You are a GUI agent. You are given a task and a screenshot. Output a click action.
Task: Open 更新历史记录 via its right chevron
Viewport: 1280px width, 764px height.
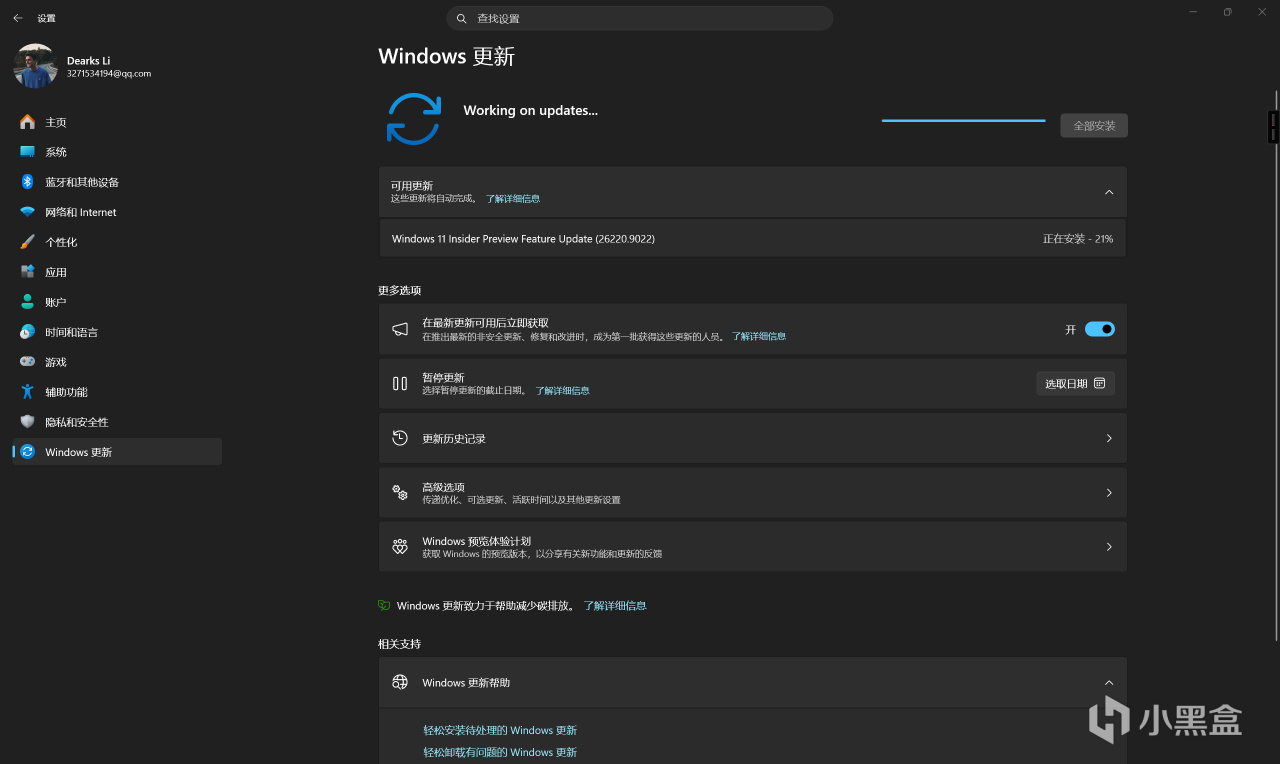pos(1109,438)
